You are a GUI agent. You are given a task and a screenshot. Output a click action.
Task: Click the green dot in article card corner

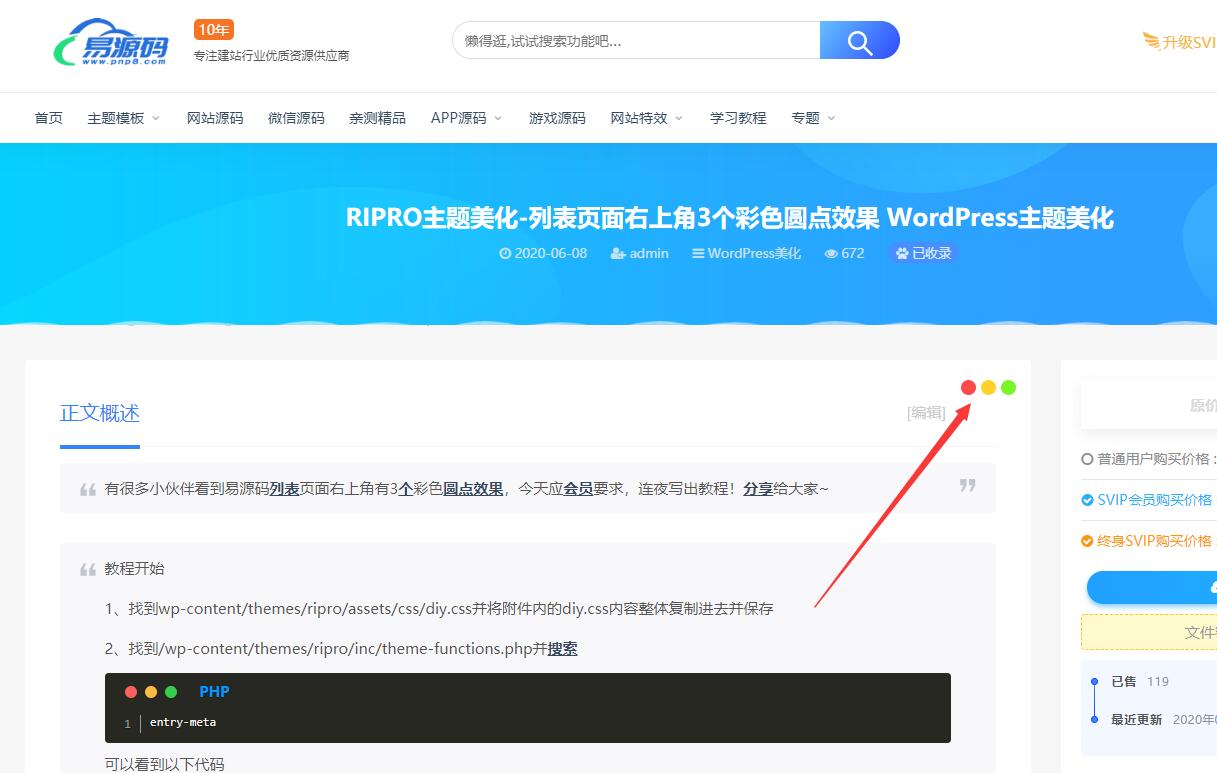1008,387
